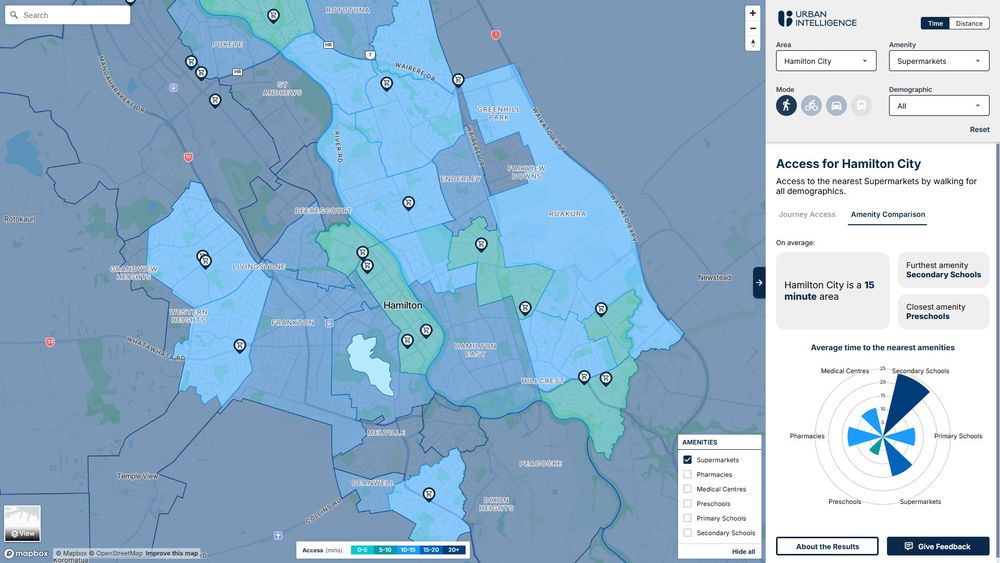Zoom out of the map
Screen dimensions: 1000x563
(x=753, y=29)
